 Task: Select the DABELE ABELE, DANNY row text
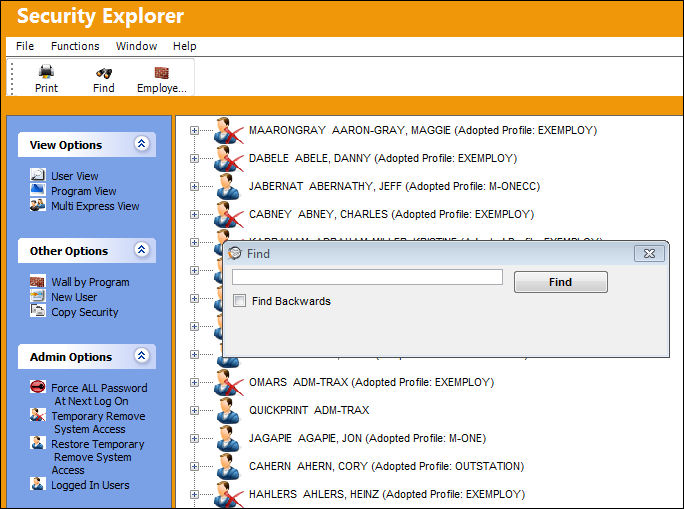[383, 158]
